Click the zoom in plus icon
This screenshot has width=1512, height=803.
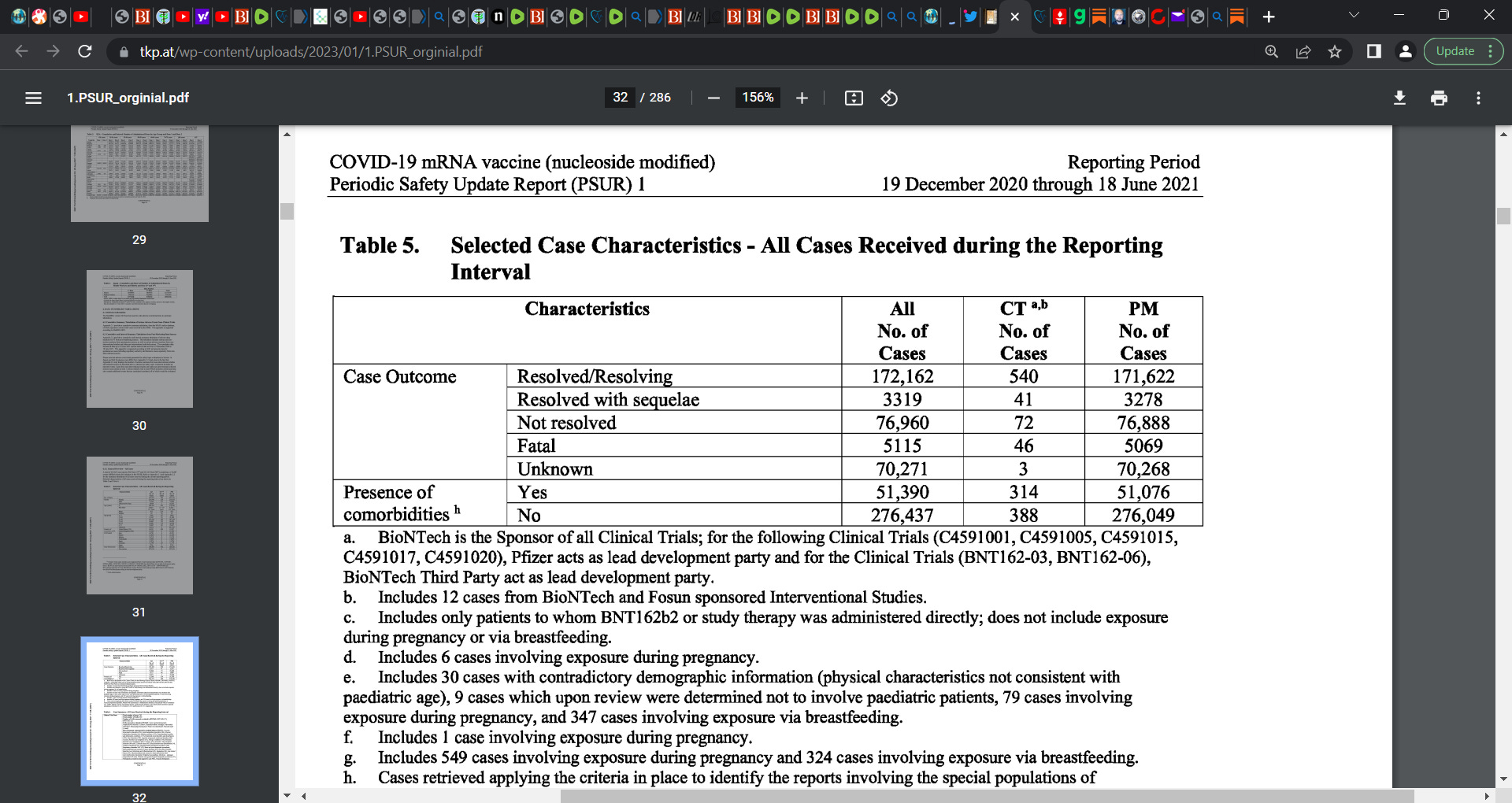click(802, 98)
